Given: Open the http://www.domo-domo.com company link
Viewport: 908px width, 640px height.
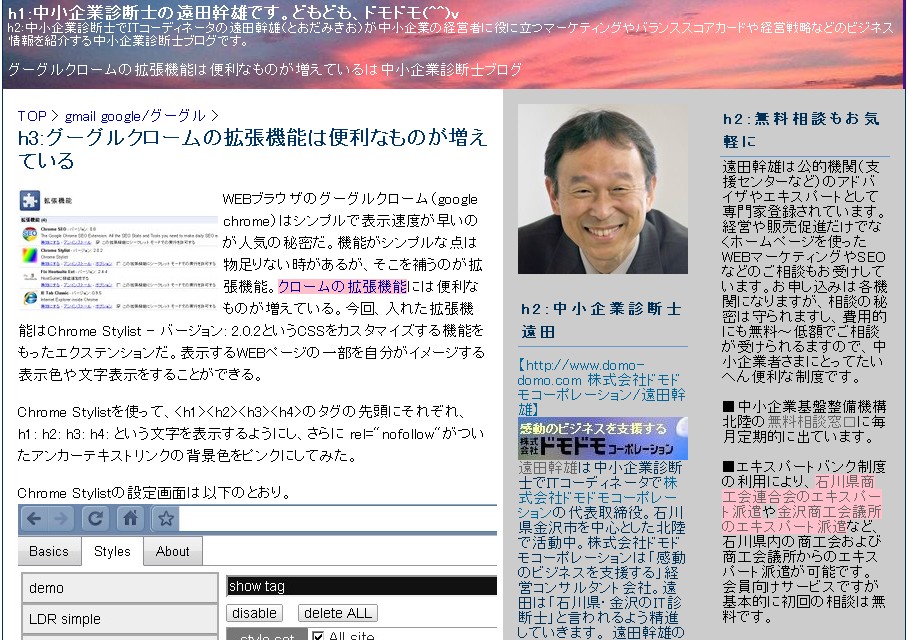Looking at the screenshot, I should [x=601, y=387].
